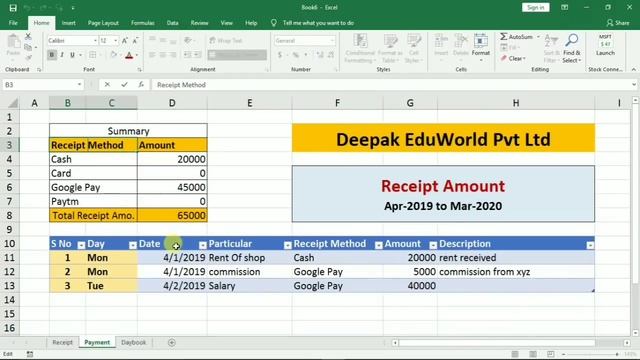Open the Receipt Method filter dropdown

click(x=378, y=245)
